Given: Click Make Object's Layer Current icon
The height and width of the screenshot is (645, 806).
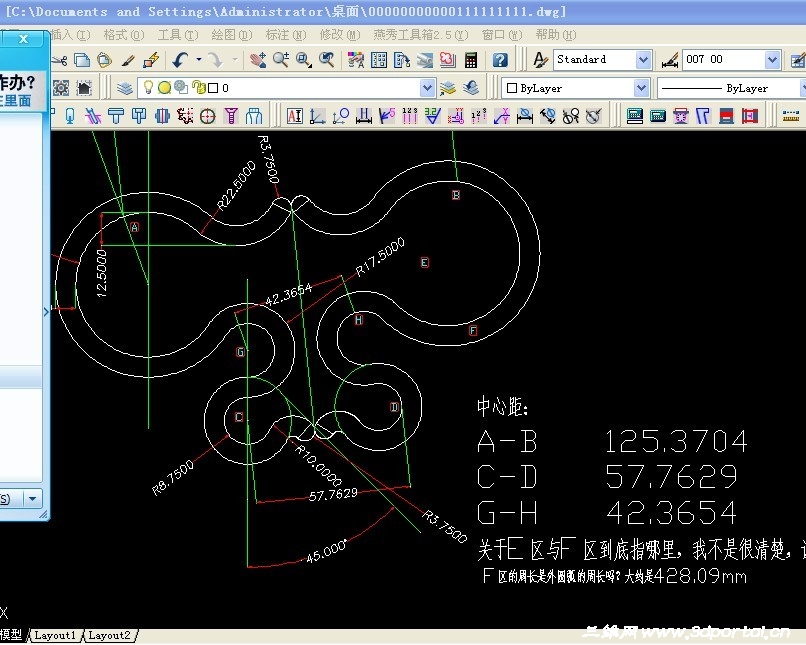Looking at the screenshot, I should coord(448,88).
